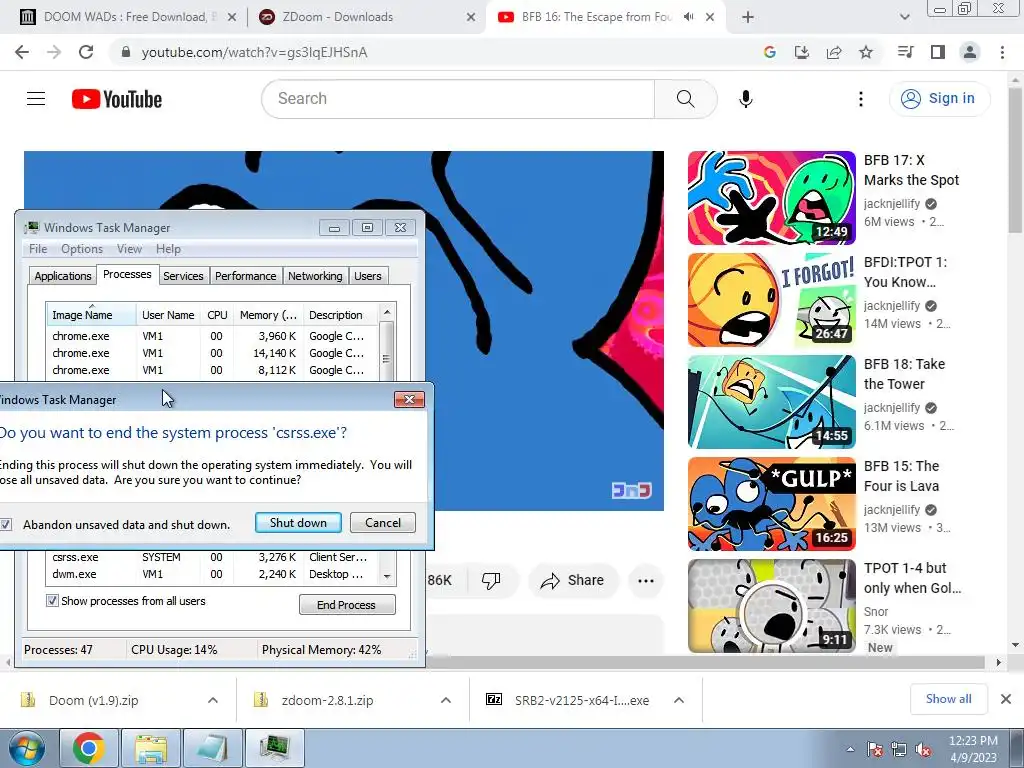
Task: Mute the BFB 16 tab audio icon
Action: [x=688, y=17]
